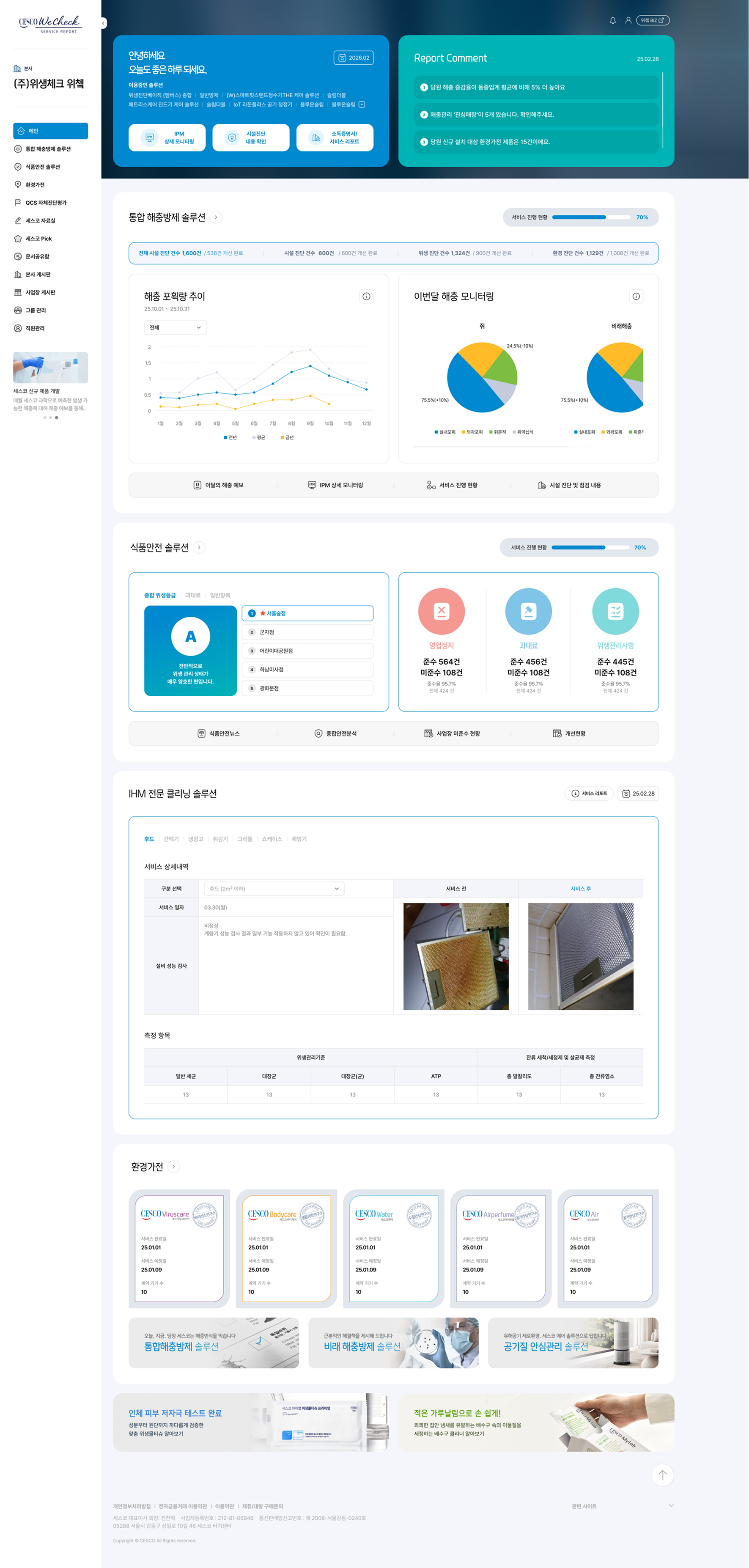749x1568 pixels.
Task: Open the user profile icon
Action: tap(628, 21)
